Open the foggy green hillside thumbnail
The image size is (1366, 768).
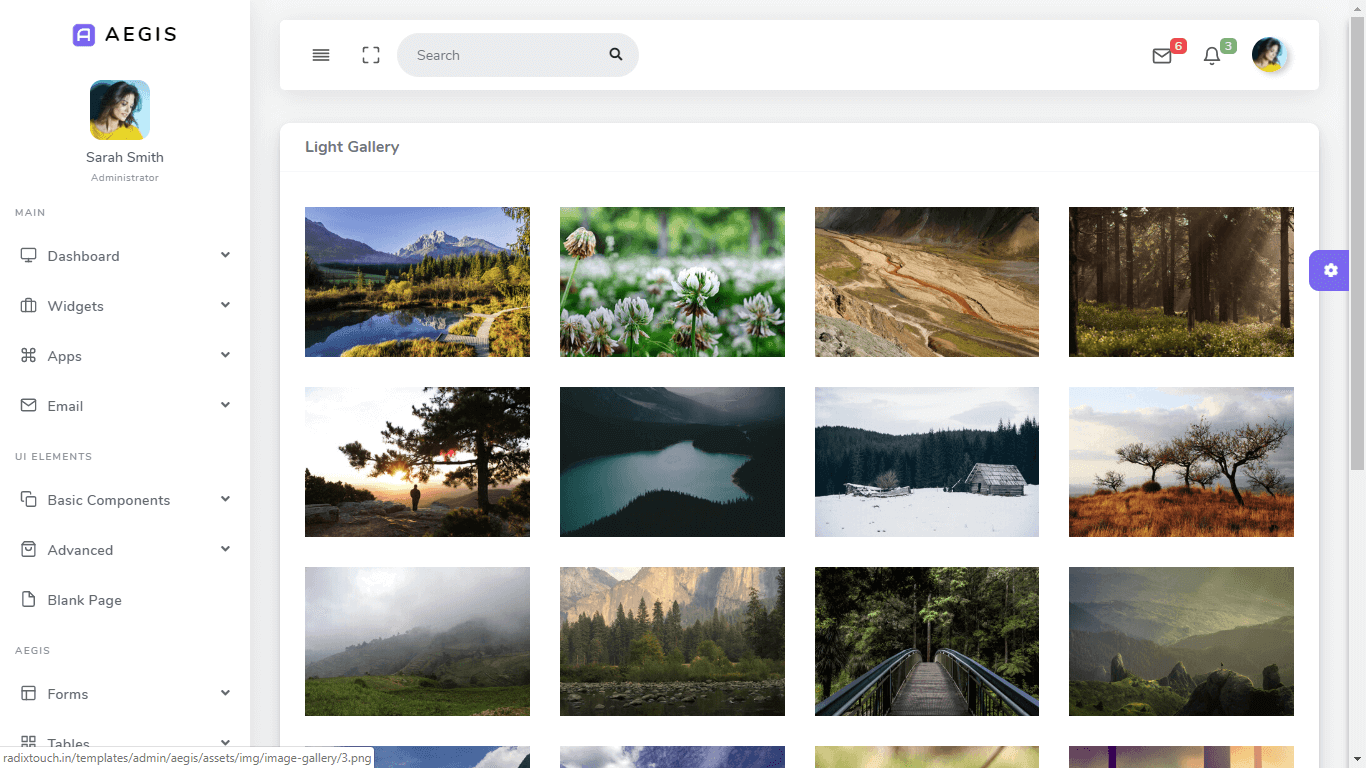[417, 642]
